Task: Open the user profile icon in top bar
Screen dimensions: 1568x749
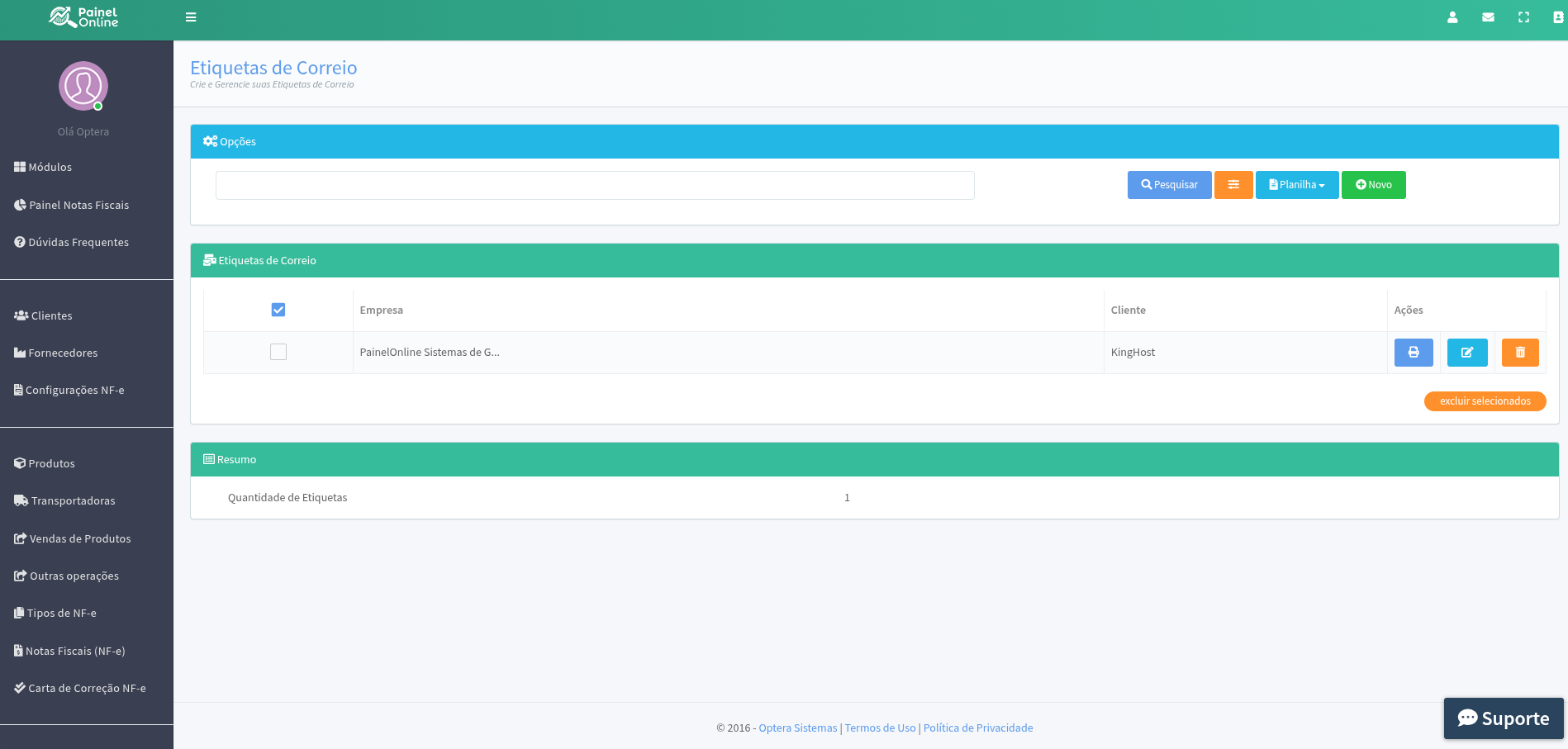Action: click(x=1452, y=17)
